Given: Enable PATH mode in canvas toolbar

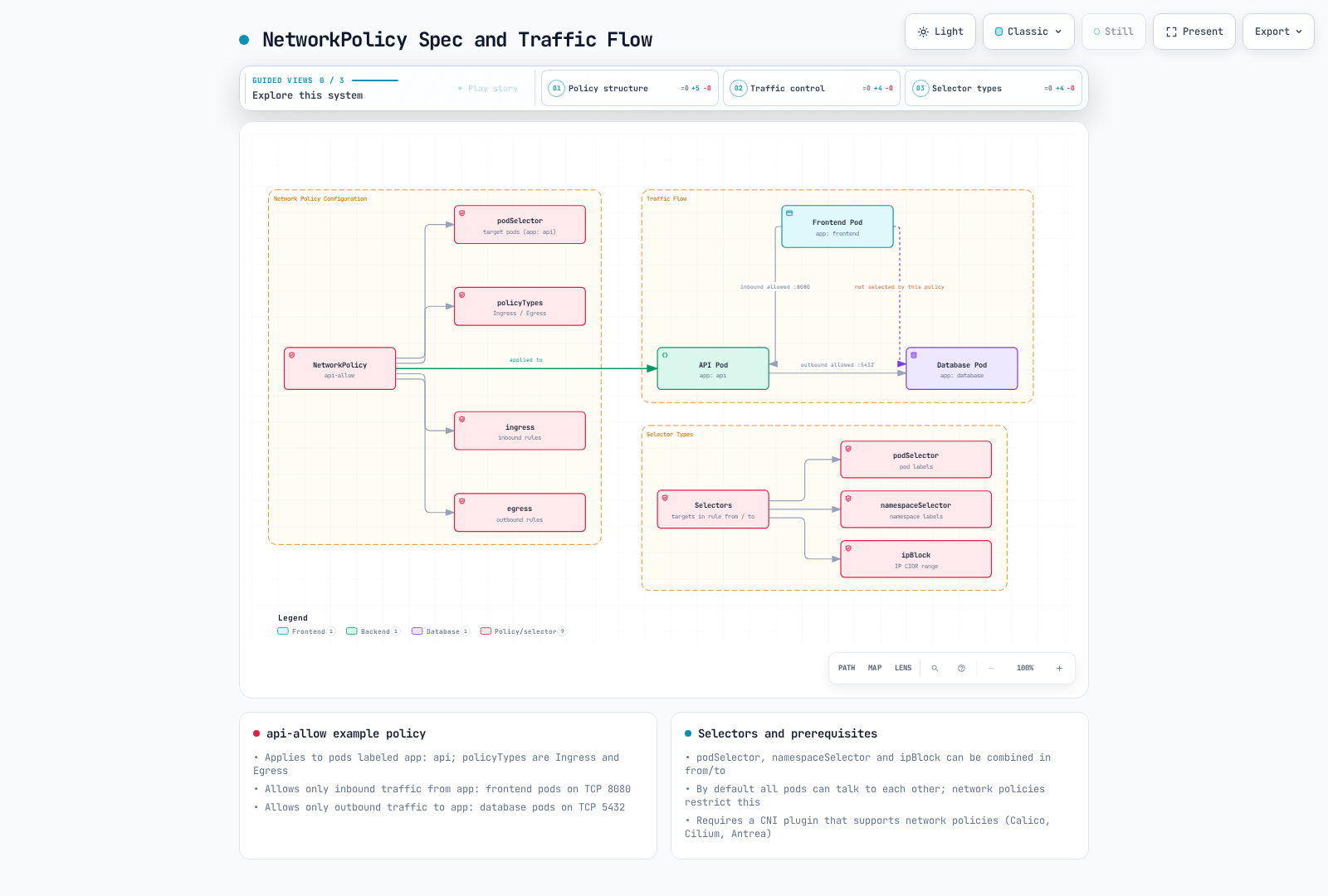Looking at the screenshot, I should click(x=847, y=668).
